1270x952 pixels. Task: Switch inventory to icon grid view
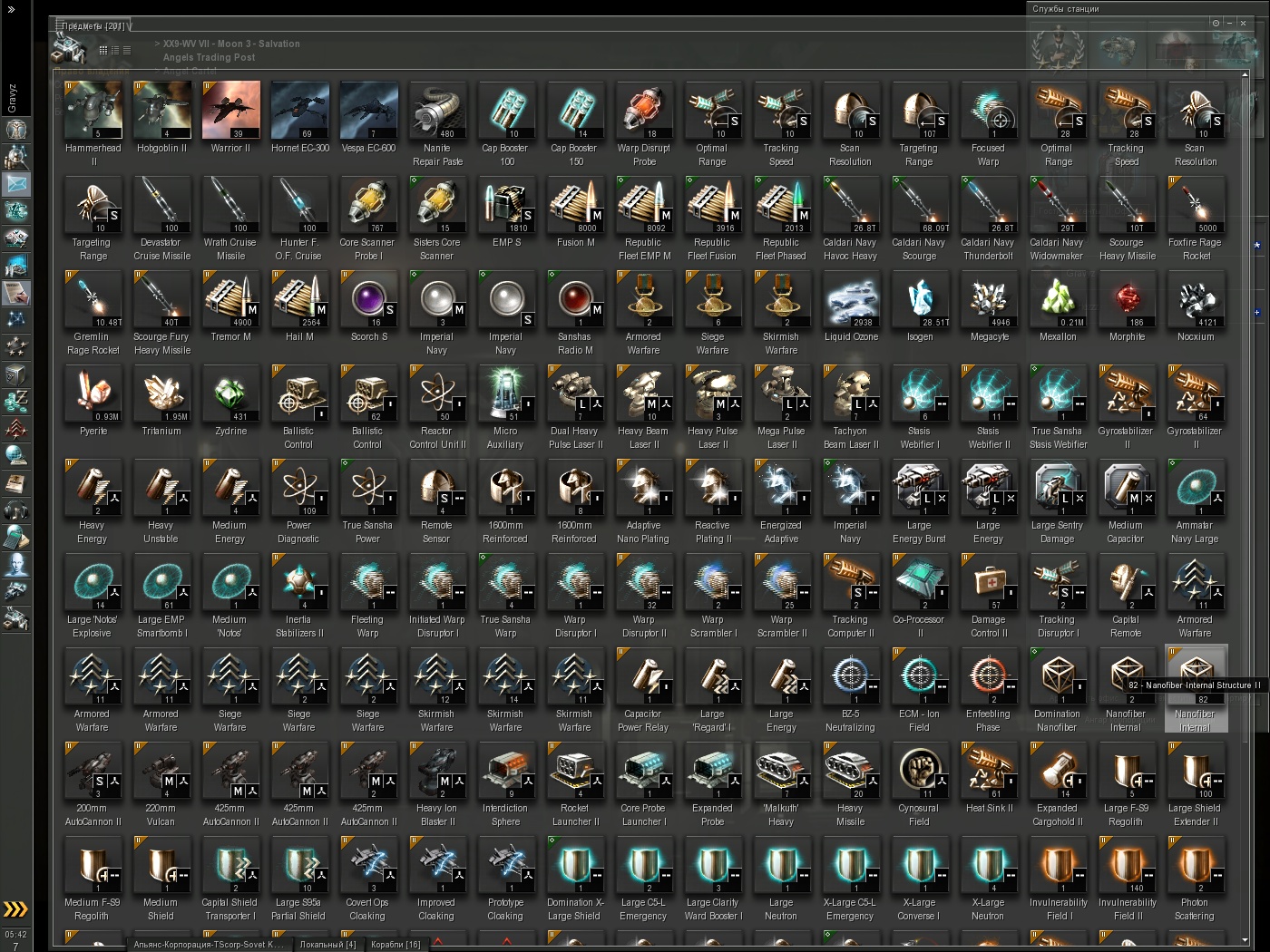[x=103, y=50]
